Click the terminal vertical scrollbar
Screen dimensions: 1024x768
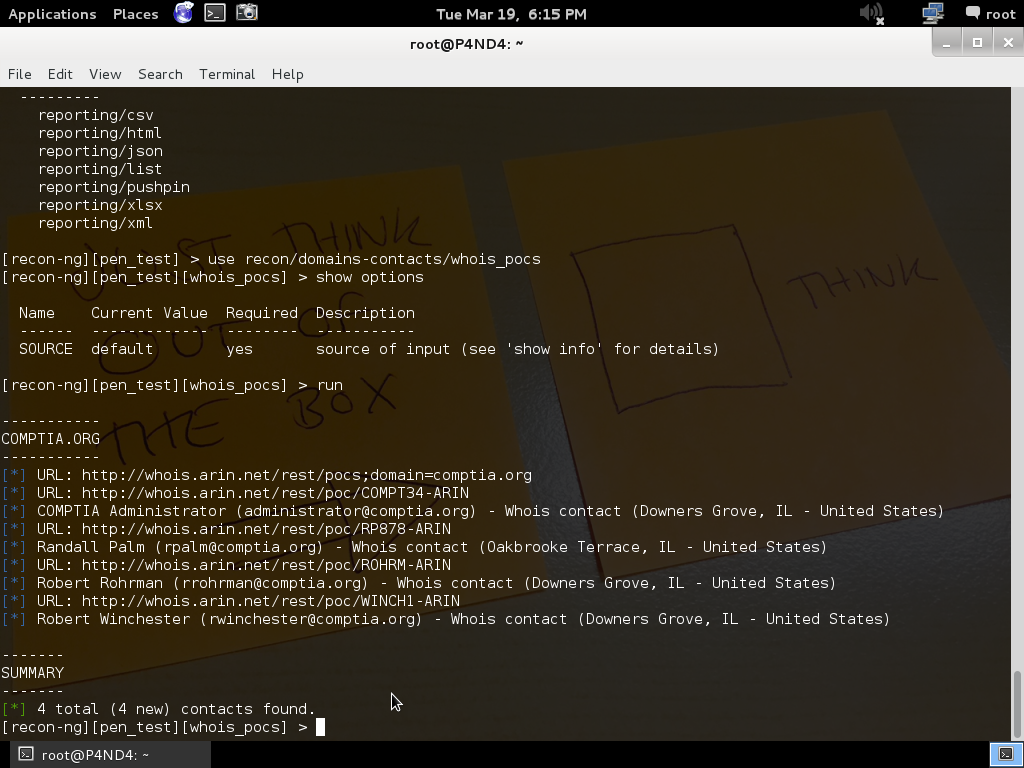click(1017, 700)
